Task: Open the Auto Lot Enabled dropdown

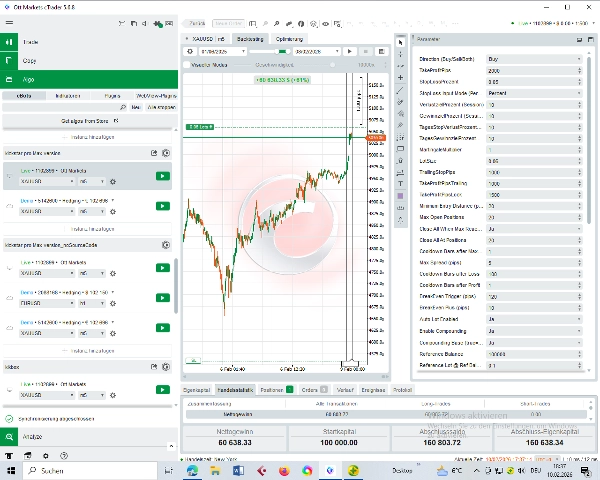Action: (x=535, y=319)
